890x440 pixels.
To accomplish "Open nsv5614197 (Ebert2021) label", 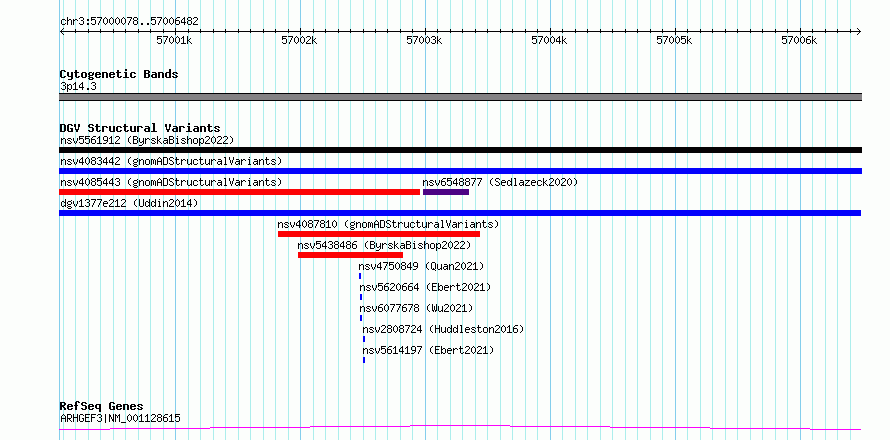I will (x=428, y=350).
